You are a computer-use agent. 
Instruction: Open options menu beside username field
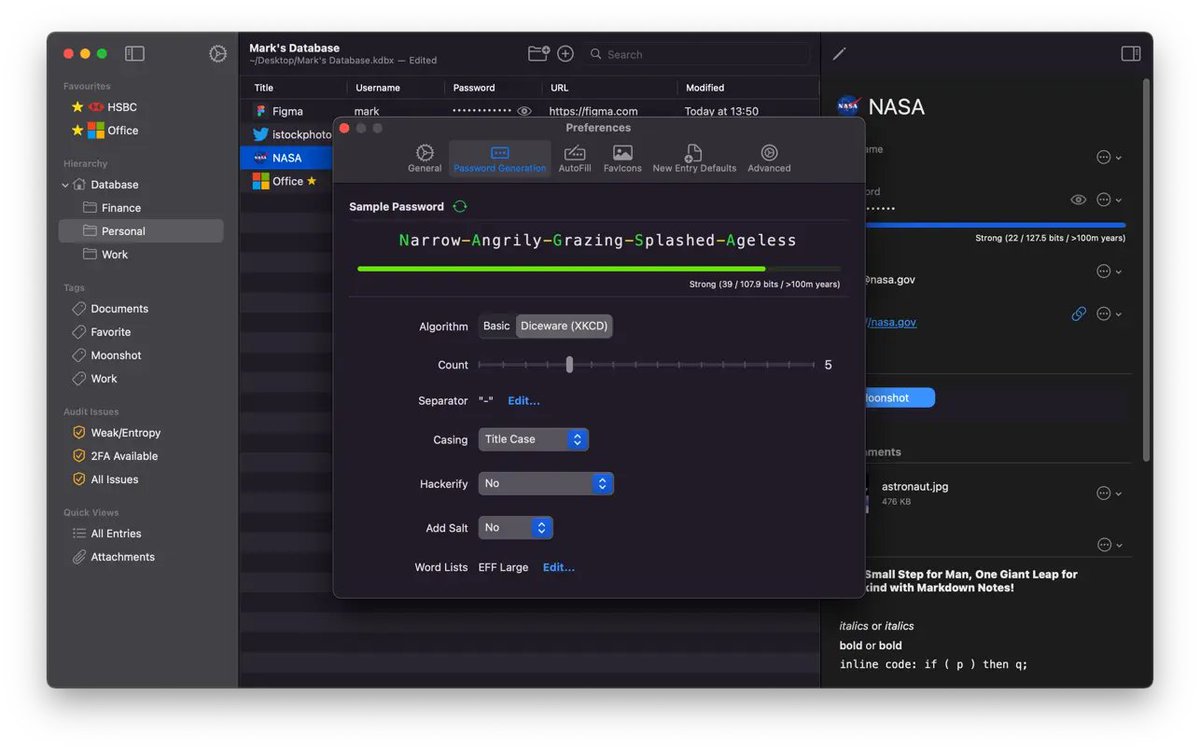1109,157
